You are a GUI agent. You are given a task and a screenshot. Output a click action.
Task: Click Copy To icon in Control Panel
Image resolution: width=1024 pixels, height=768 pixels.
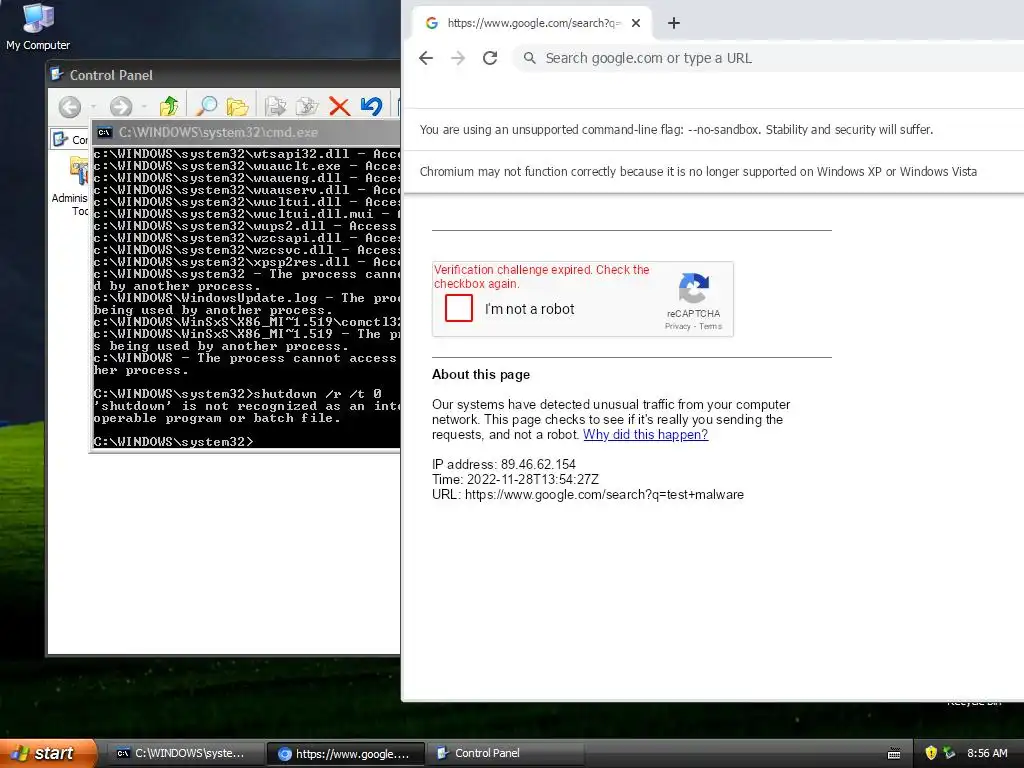click(307, 106)
